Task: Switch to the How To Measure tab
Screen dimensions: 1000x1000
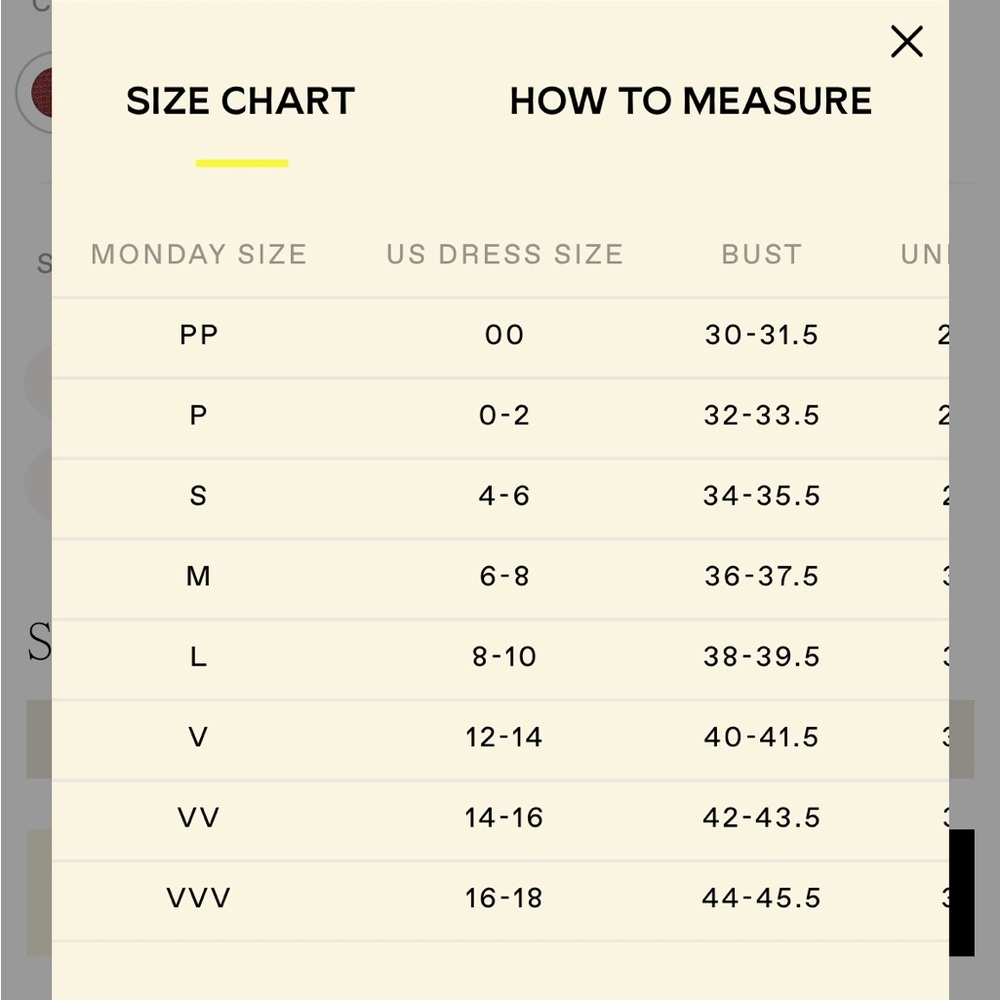Action: 691,101
